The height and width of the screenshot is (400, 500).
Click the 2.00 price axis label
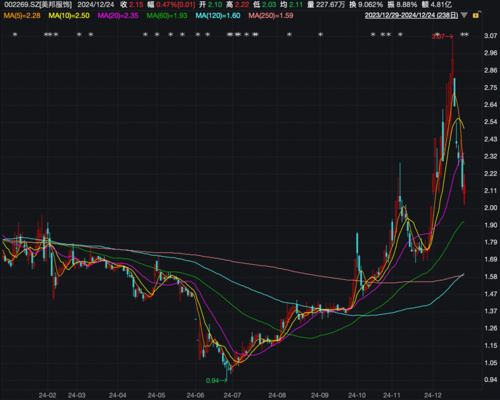(490, 208)
